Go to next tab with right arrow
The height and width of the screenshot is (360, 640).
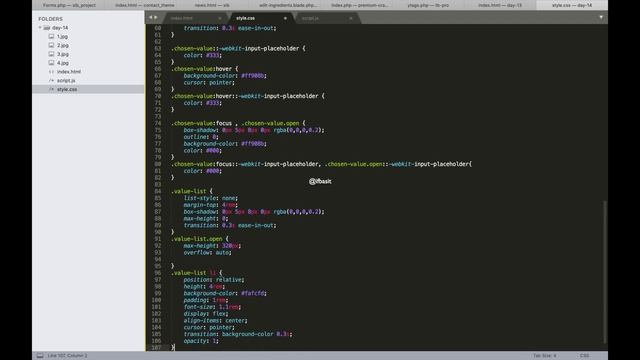[x=156, y=17]
